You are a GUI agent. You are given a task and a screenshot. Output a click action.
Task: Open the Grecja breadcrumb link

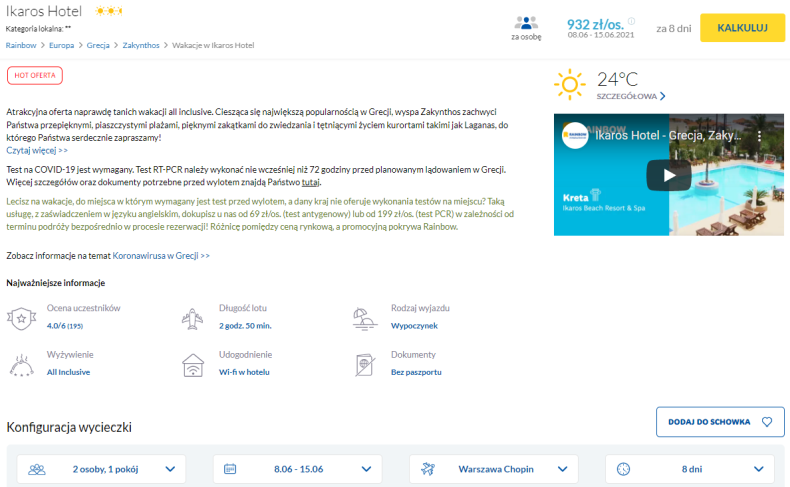pyautogui.click(x=98, y=45)
